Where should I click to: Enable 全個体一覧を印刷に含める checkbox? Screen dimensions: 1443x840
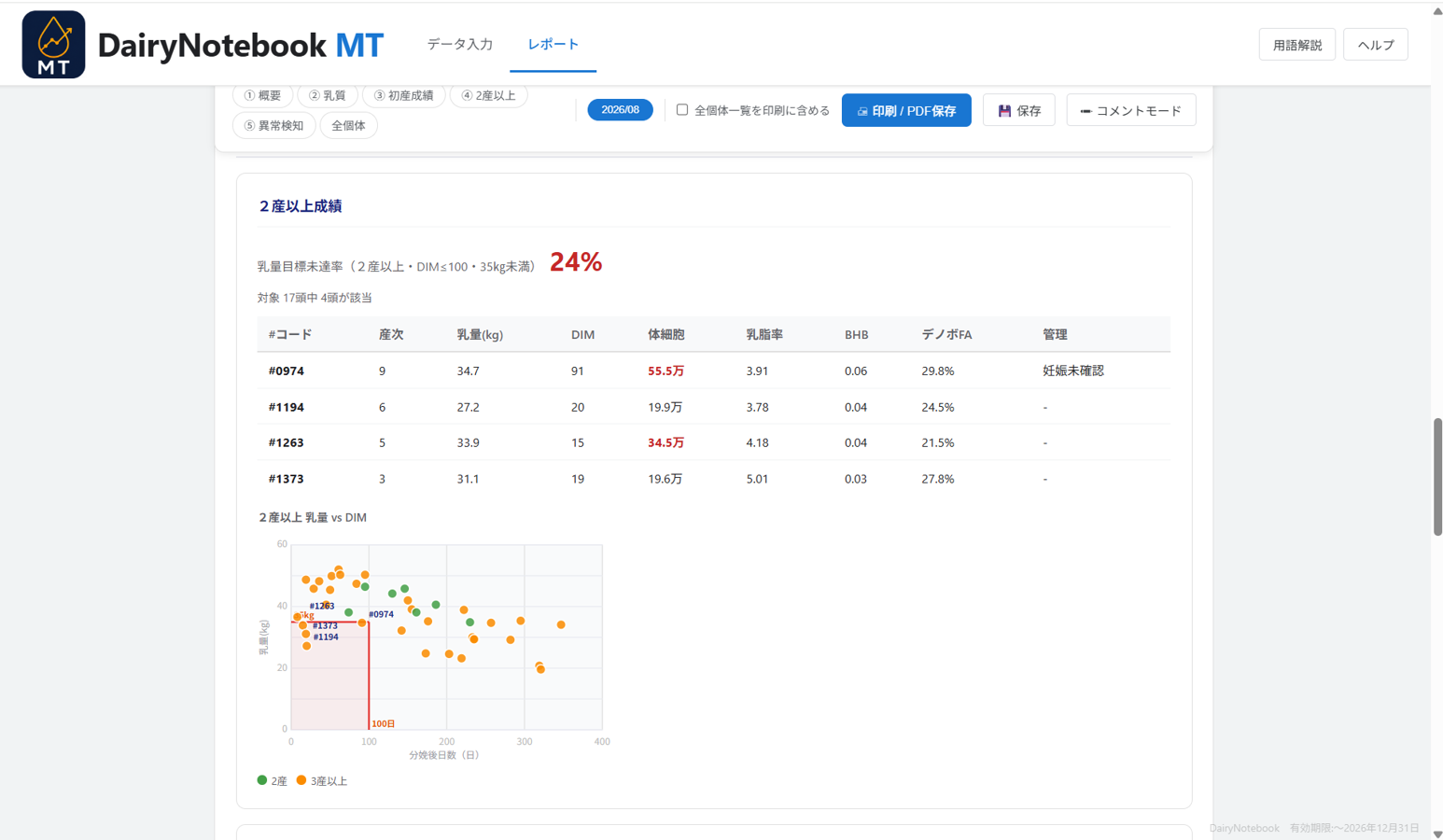coord(682,110)
